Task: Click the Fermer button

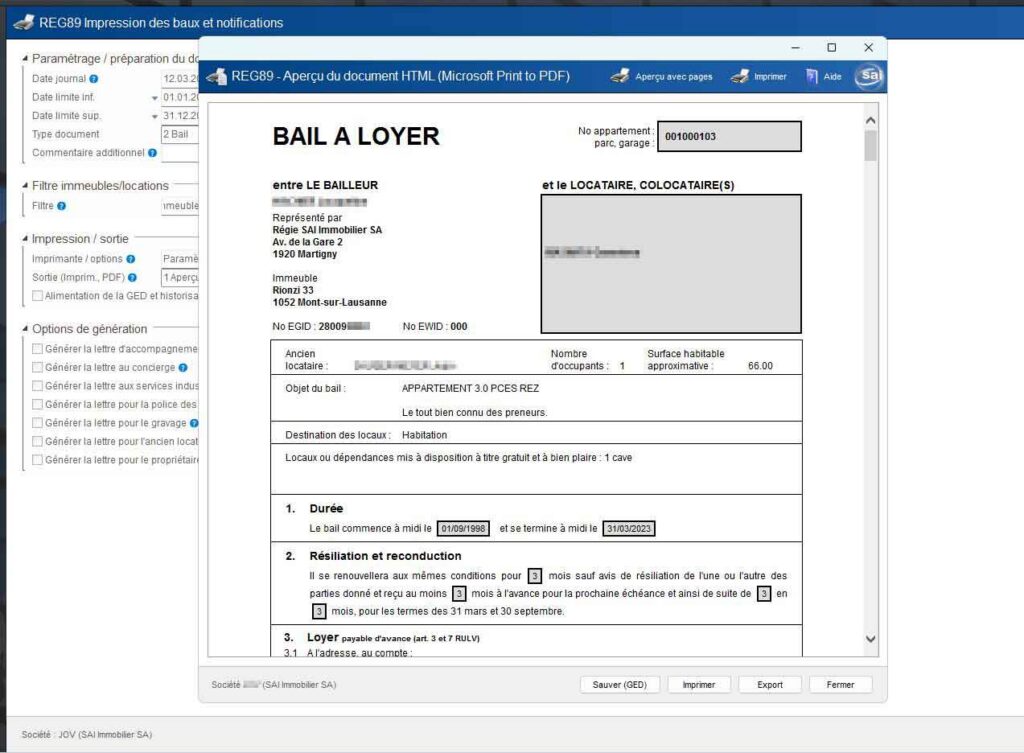Action: [x=840, y=684]
